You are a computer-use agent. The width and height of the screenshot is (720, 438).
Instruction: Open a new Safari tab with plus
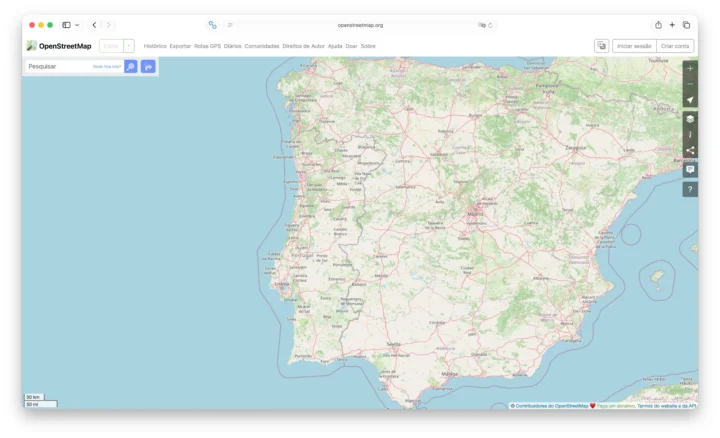pyautogui.click(x=672, y=25)
